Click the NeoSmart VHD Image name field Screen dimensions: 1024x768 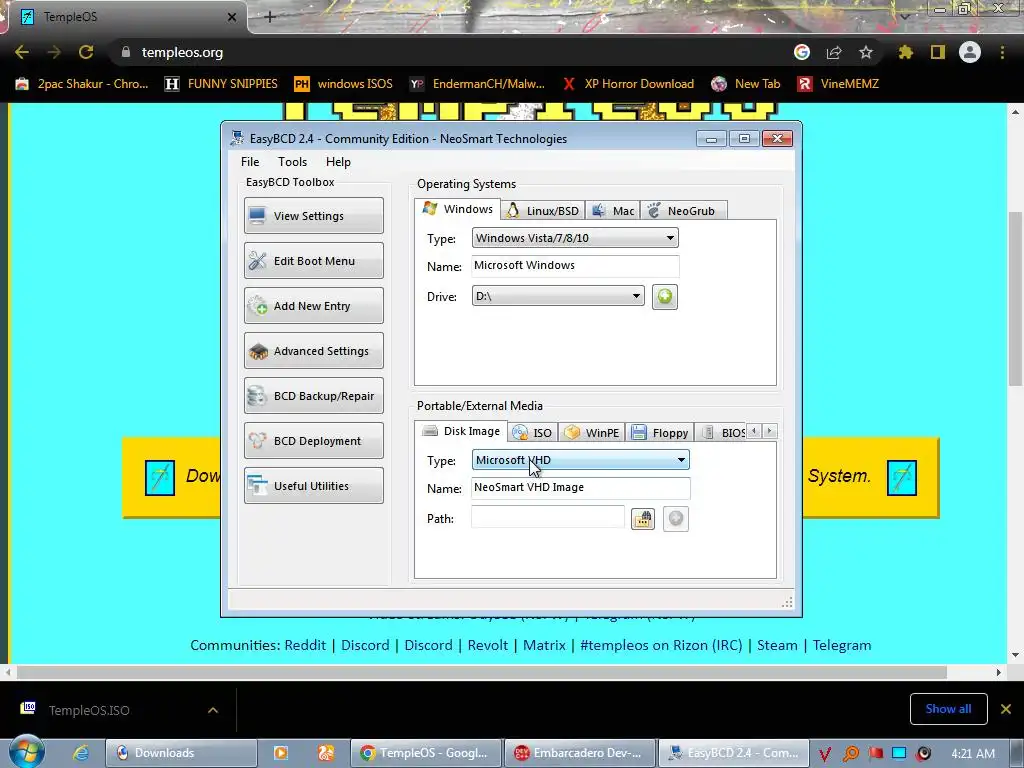pos(580,487)
